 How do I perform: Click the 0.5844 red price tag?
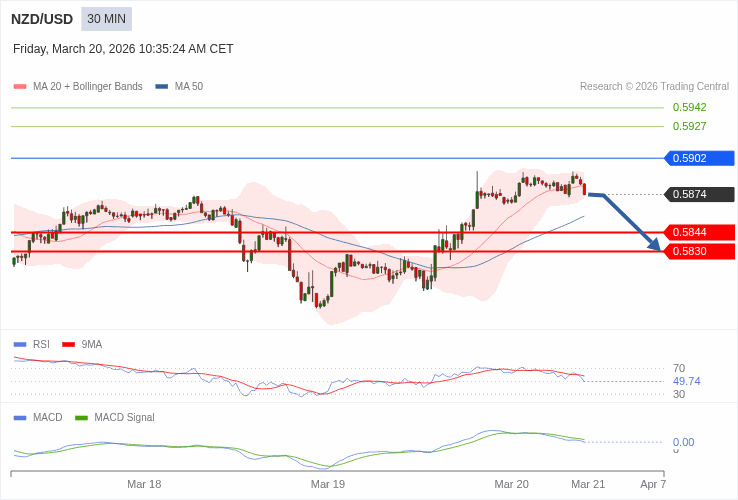click(699, 232)
